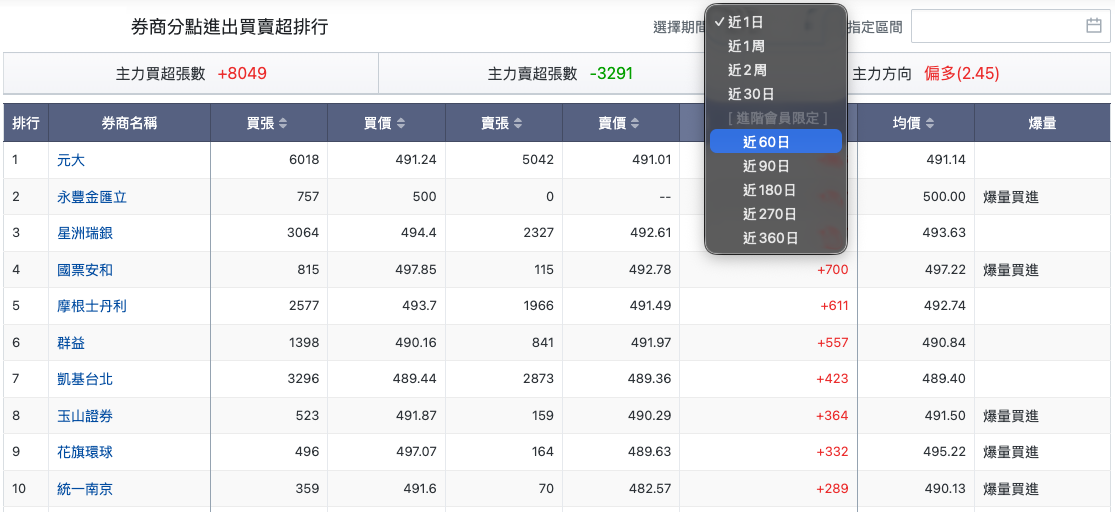Click the +332 net buy value

pos(833,452)
